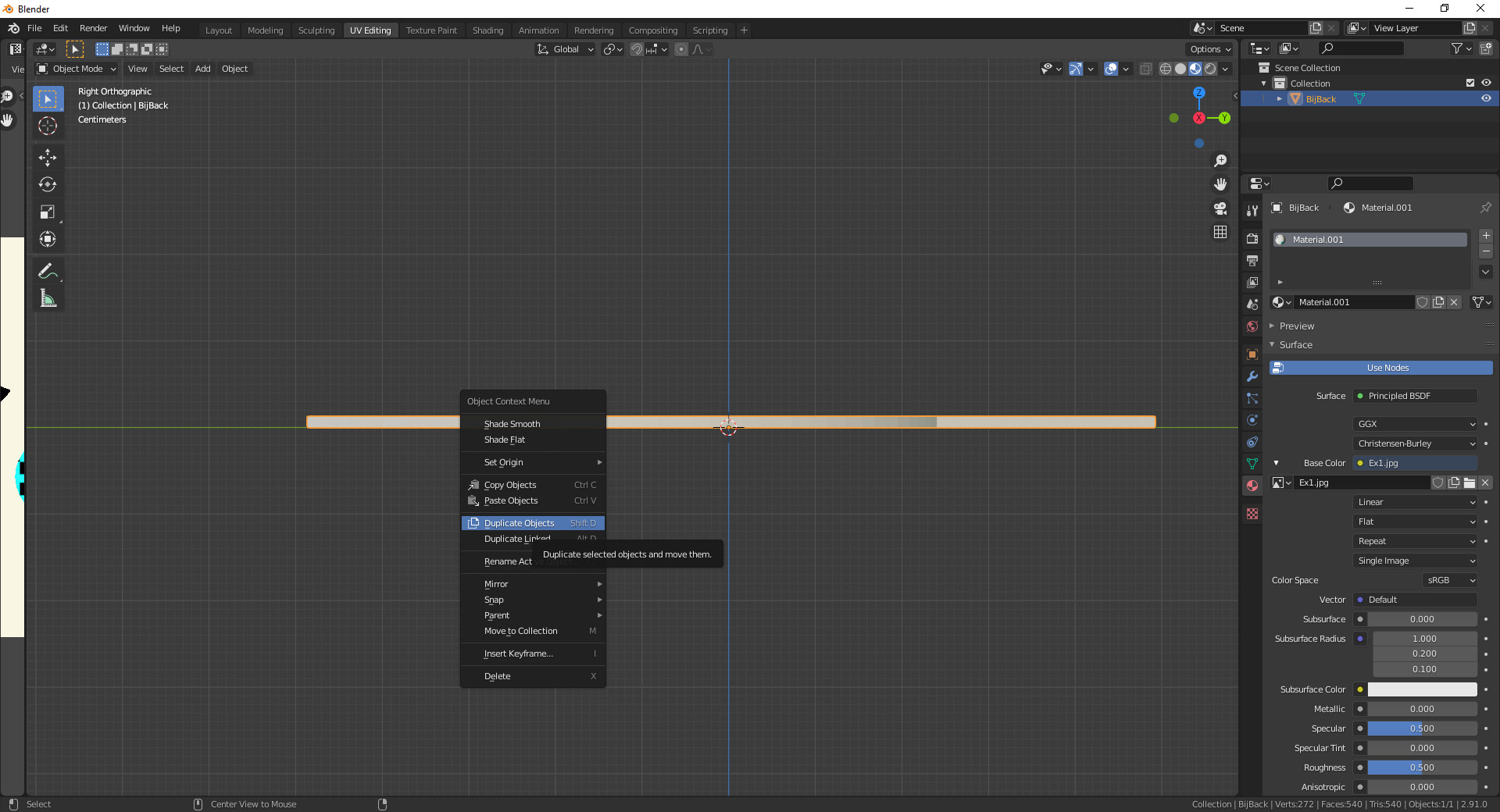Adjust the Roughness slider
Image resolution: width=1500 pixels, height=812 pixels.
pyautogui.click(x=1421, y=767)
